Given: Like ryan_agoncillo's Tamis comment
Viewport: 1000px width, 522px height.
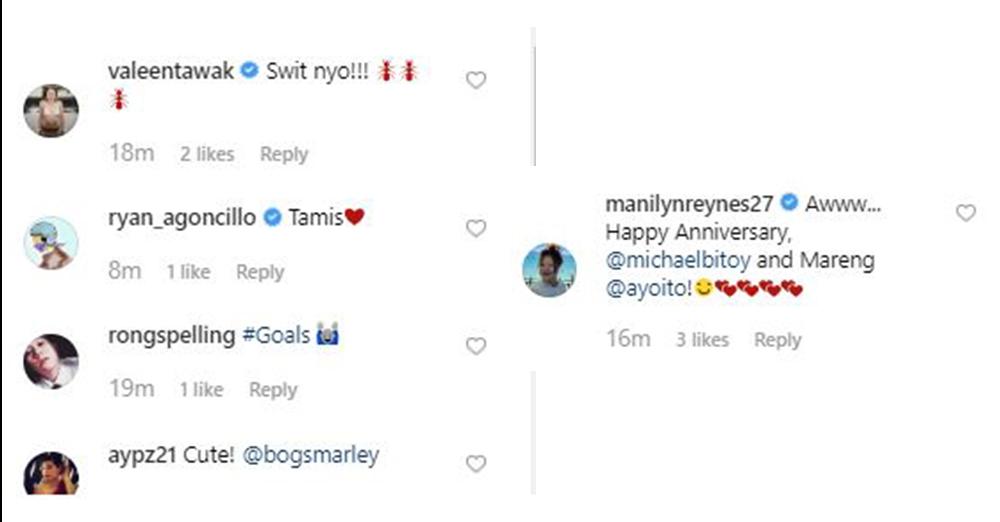Looking at the screenshot, I should click(x=476, y=228).
